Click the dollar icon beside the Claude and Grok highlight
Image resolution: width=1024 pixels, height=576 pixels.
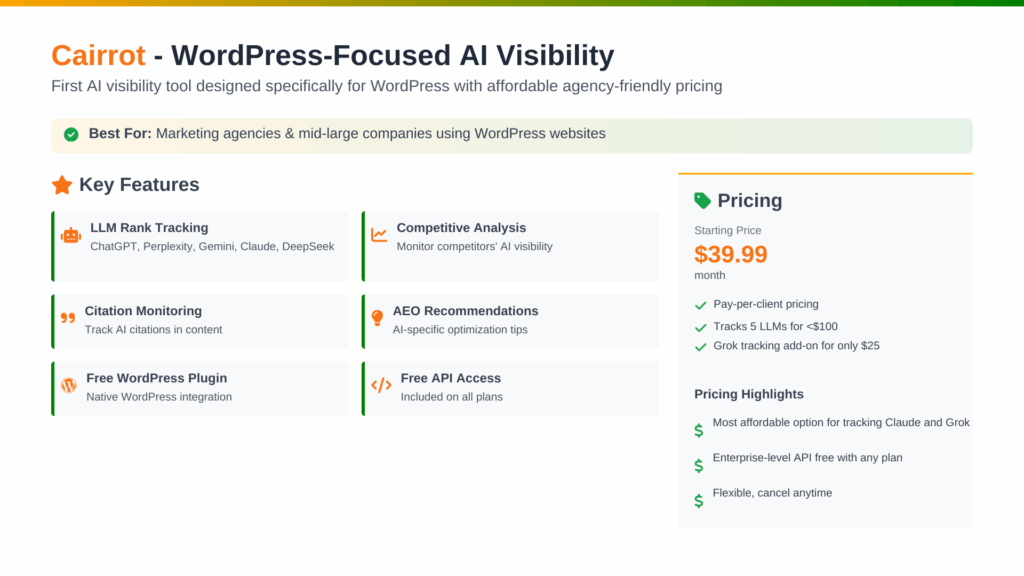tap(698, 430)
